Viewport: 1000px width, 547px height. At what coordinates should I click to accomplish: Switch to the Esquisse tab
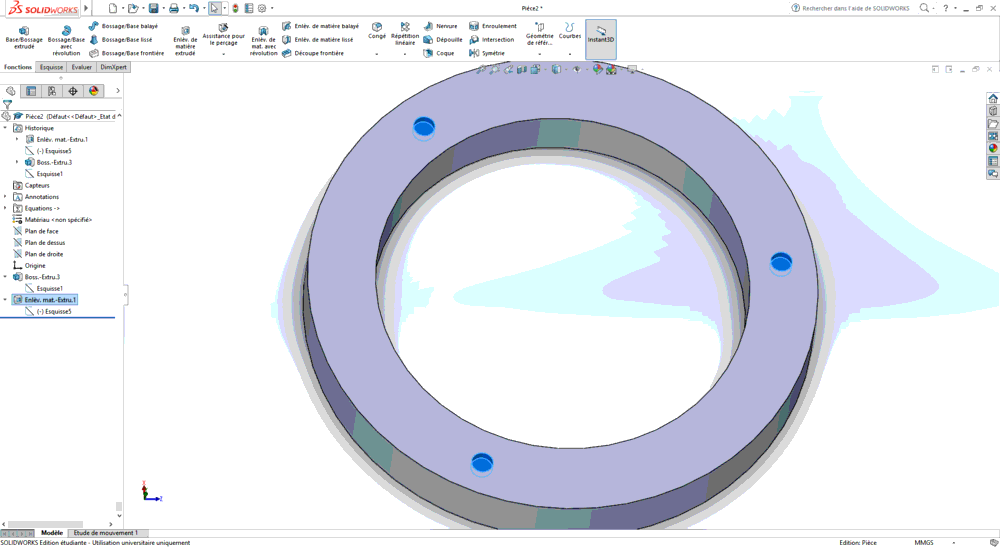point(52,67)
